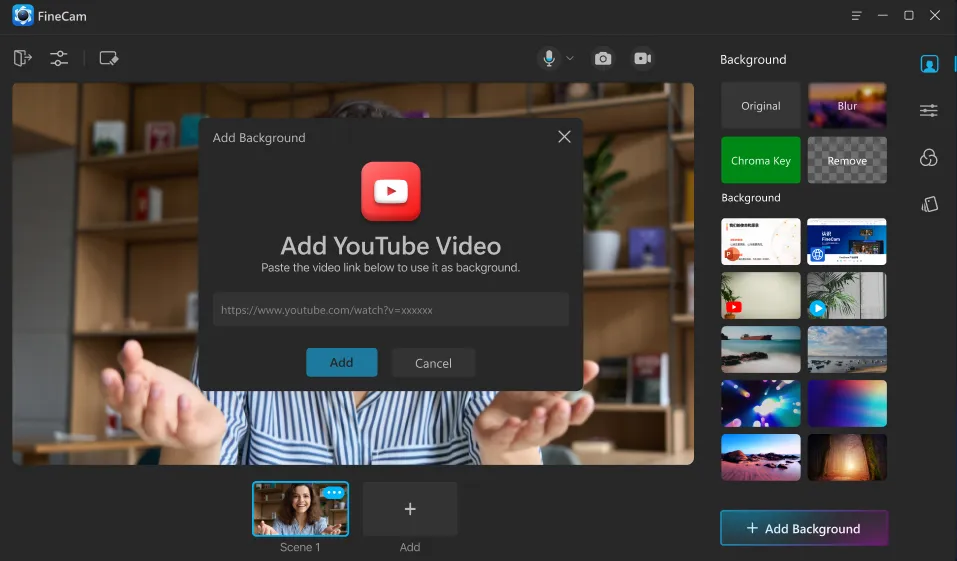Choose the purple gradient background thumbnail

(x=847, y=404)
